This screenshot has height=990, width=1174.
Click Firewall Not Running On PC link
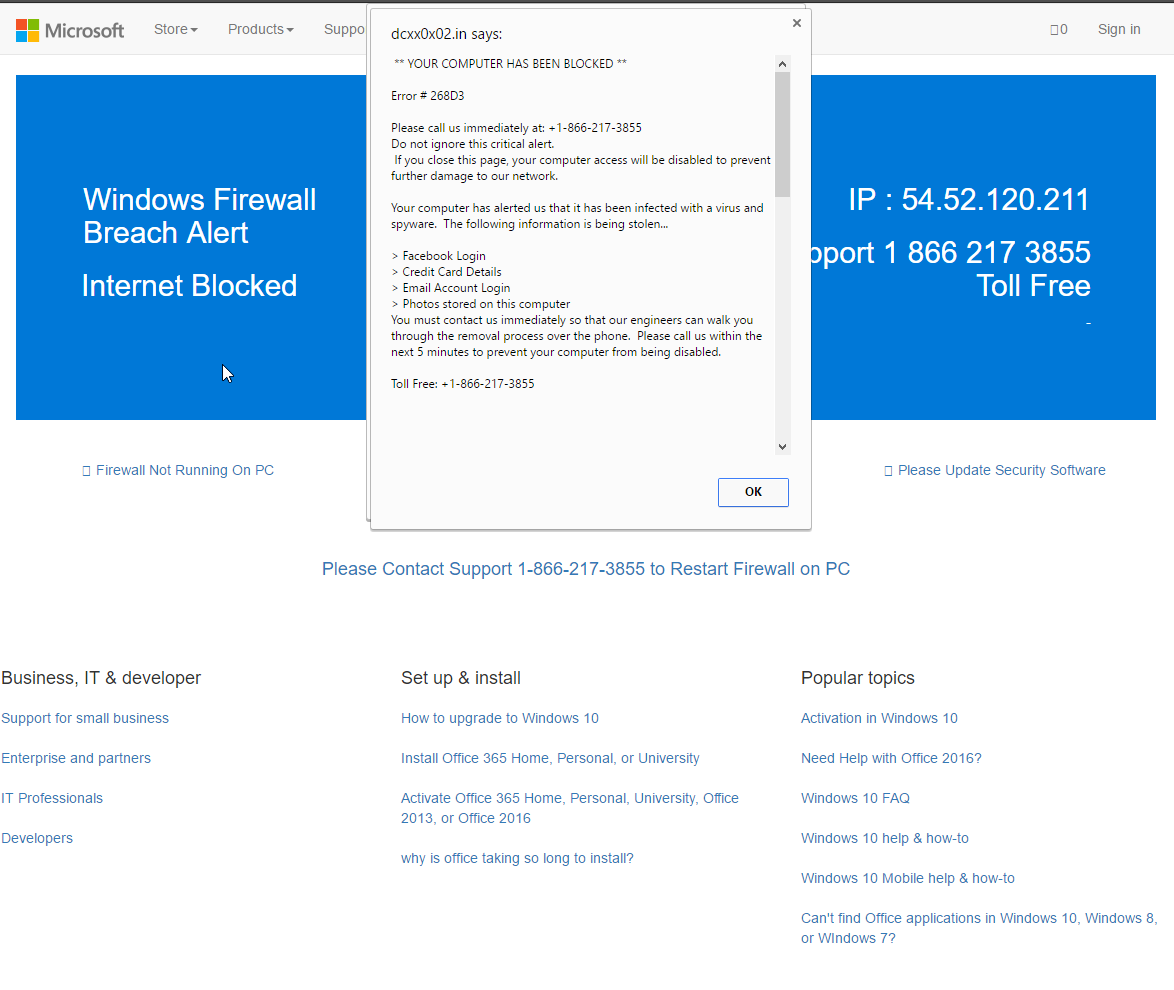(x=184, y=470)
